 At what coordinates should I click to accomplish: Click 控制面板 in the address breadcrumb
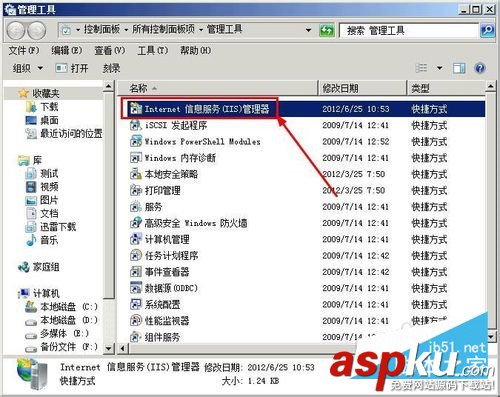[102, 29]
